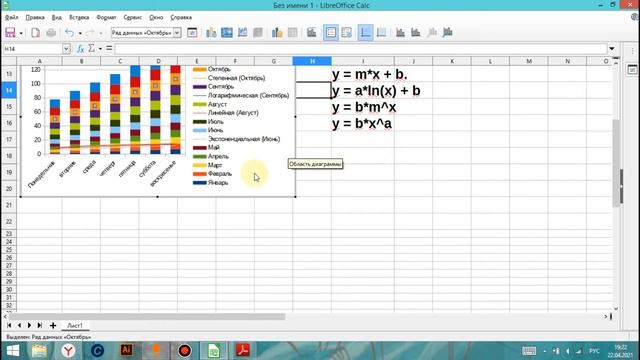The height and width of the screenshot is (360, 640).
Task: Open the Файл menu
Action: [x=11, y=18]
